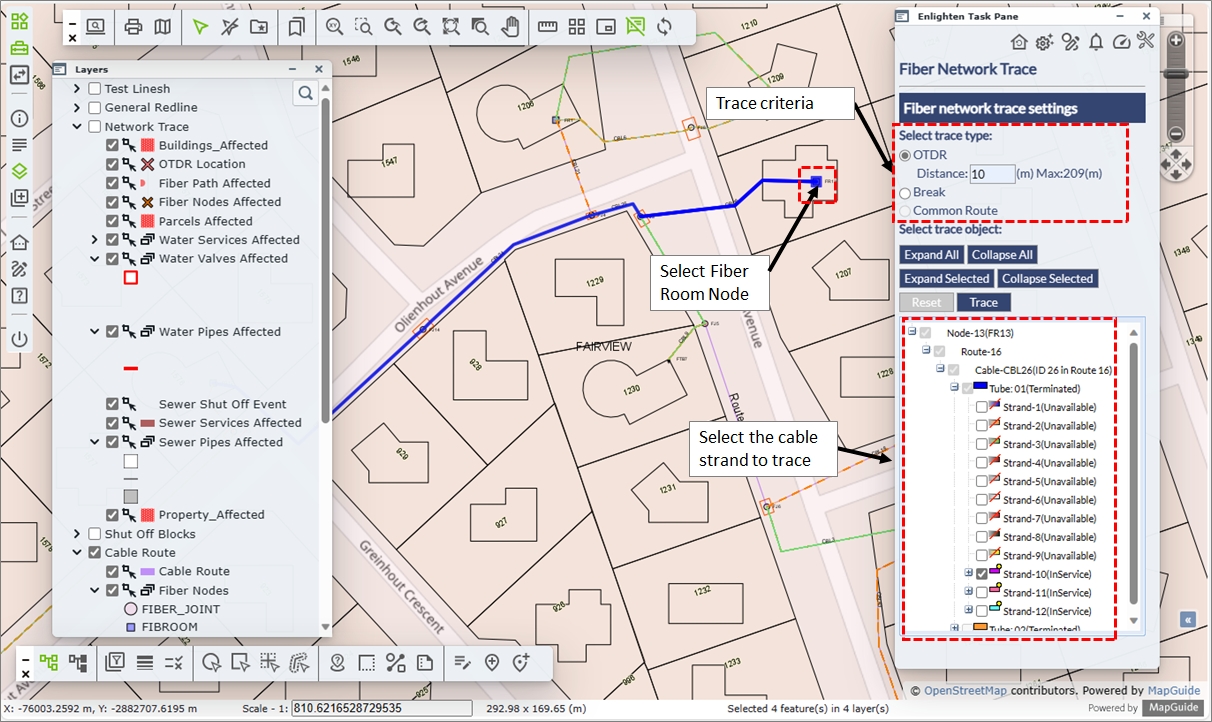
Task: Open the Home icon in Task Pane
Action: (x=1019, y=41)
